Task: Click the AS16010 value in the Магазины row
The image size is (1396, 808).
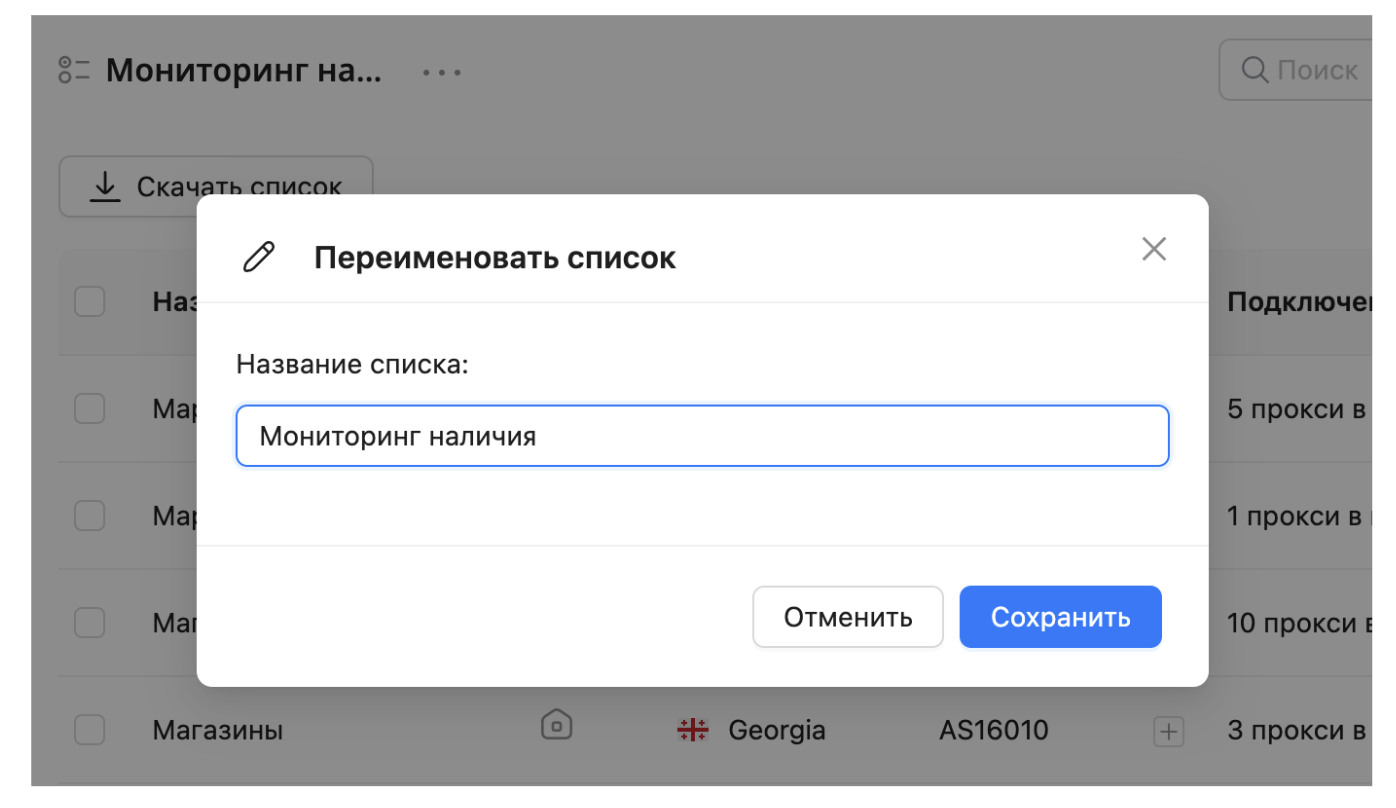Action: 993,731
